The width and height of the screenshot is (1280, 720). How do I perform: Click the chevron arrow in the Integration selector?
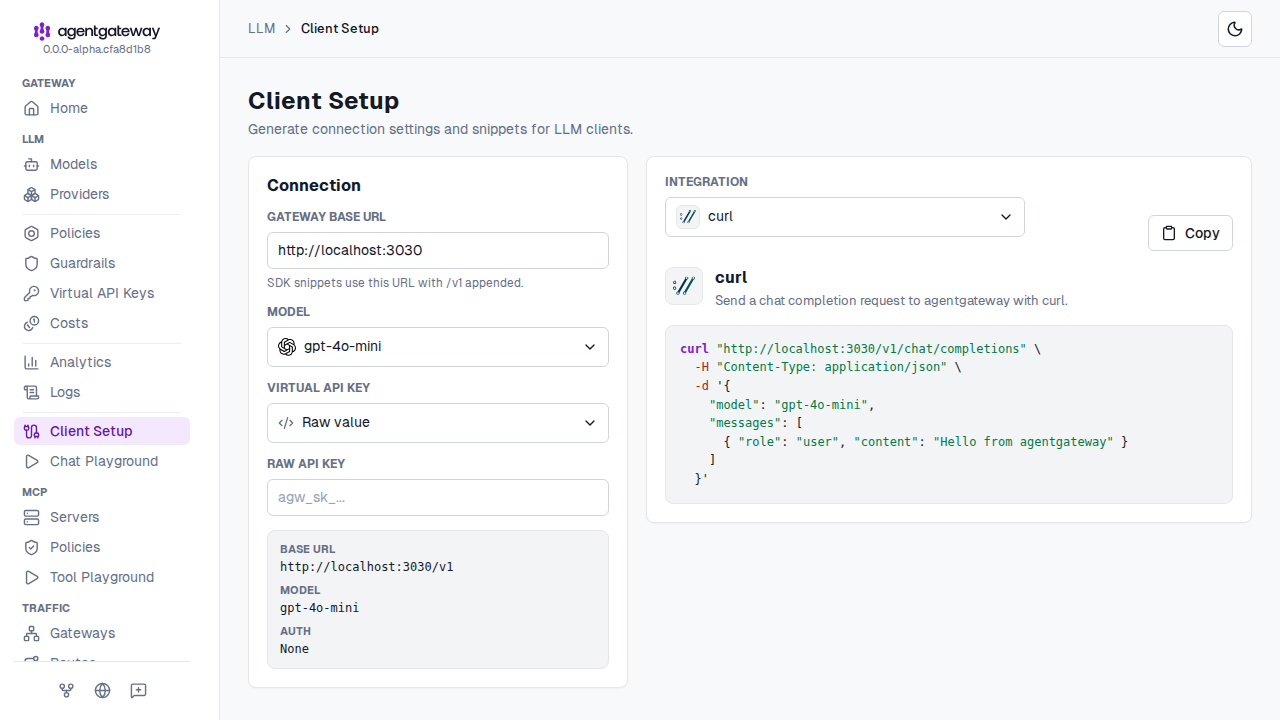pos(1006,216)
